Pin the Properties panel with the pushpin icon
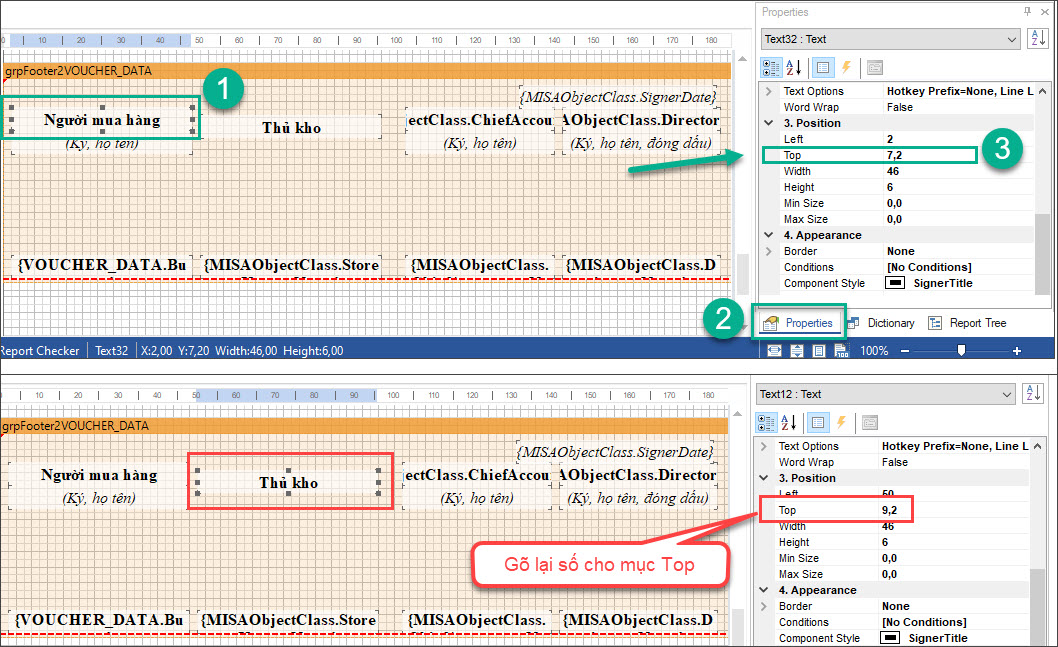 pos(1027,11)
